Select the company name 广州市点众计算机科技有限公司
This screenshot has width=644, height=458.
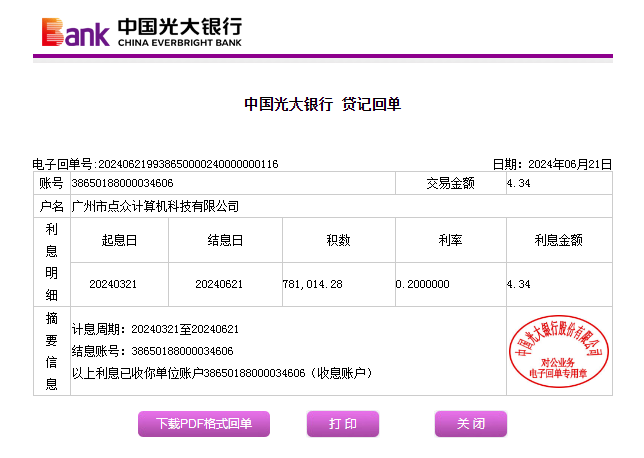pyautogui.click(x=155, y=206)
